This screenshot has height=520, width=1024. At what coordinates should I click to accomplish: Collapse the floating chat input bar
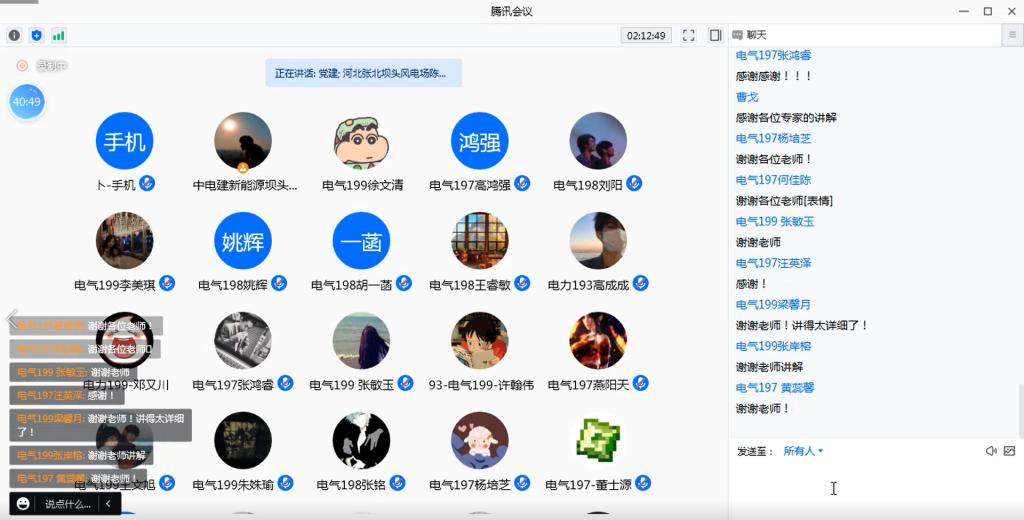[x=108, y=504]
